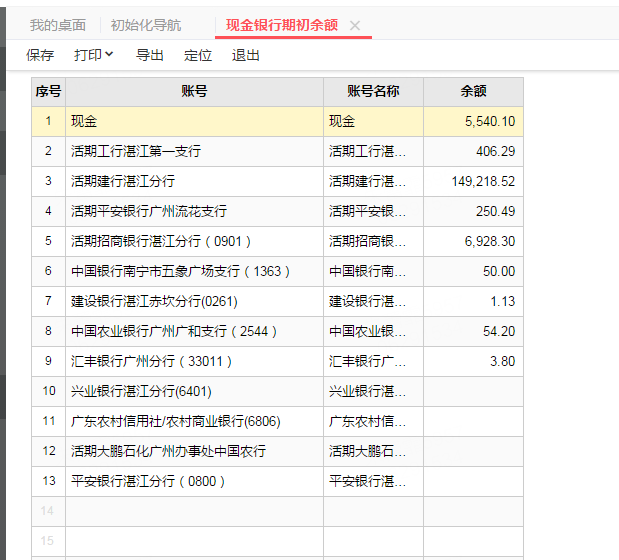Viewport: 619px width, 560px height.
Task: Select 活期大鹏石化广州办事处中国农行 account cell
Action: (194, 451)
